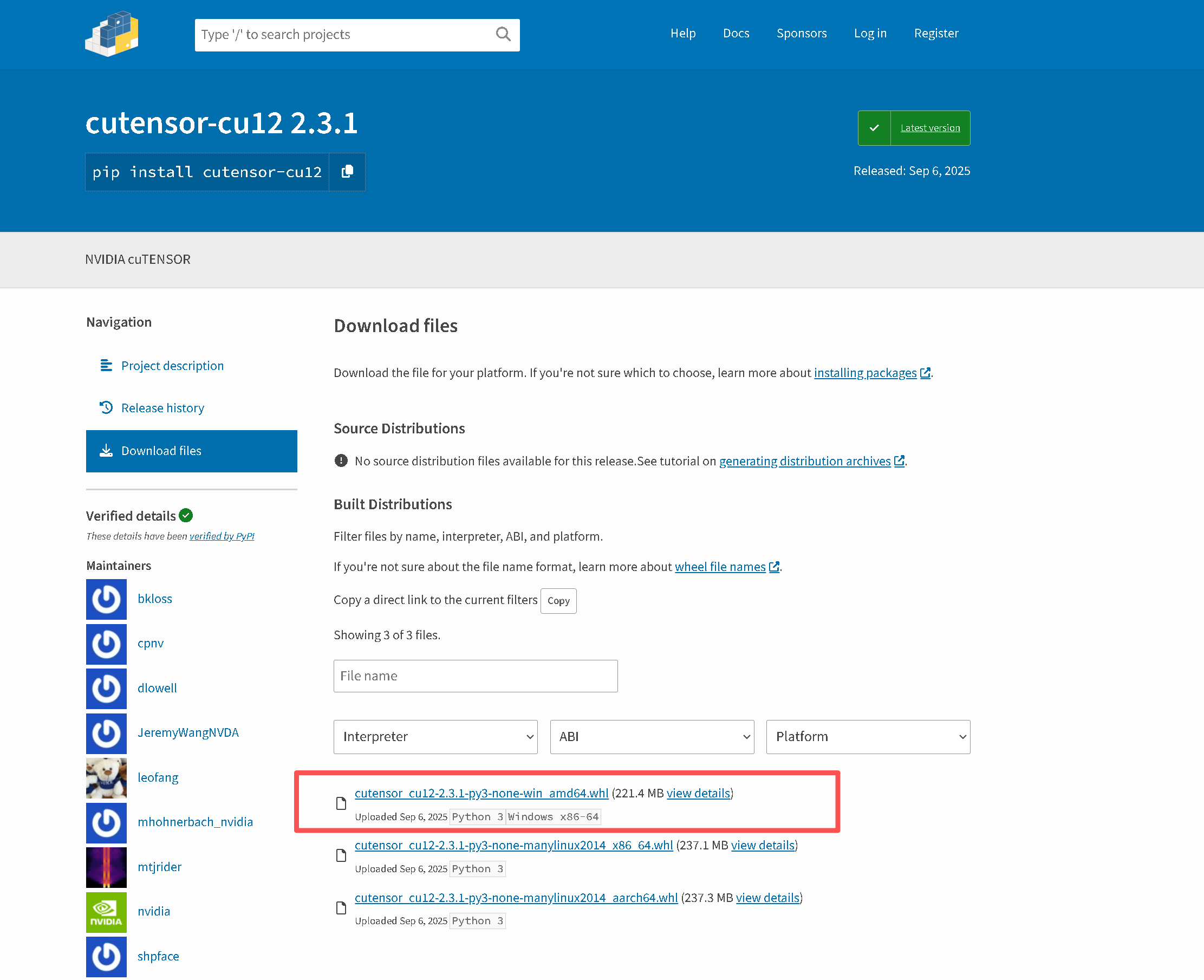Open the Interpreter dropdown

tap(435, 737)
